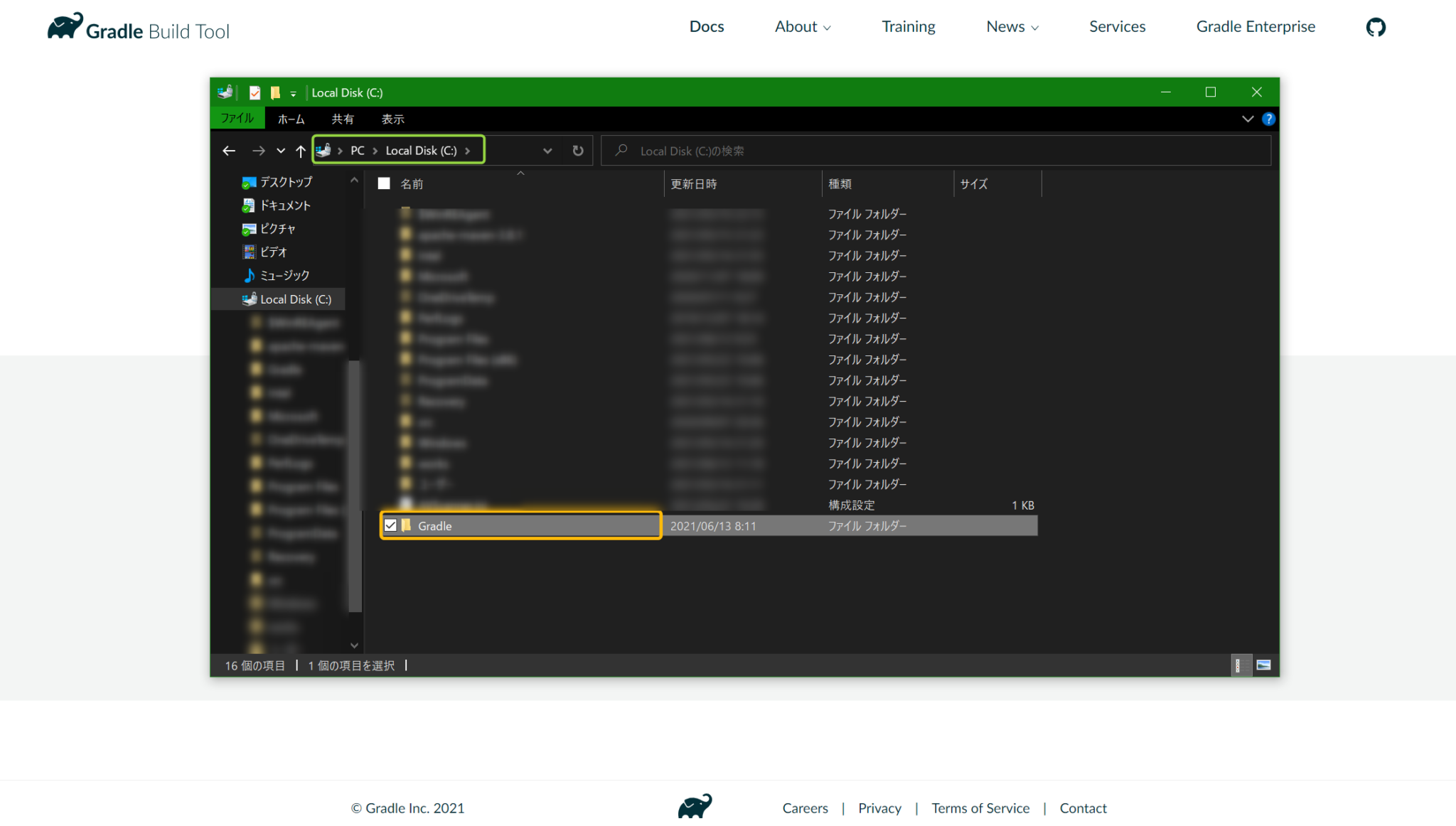Go back using the back arrow

pyautogui.click(x=228, y=151)
